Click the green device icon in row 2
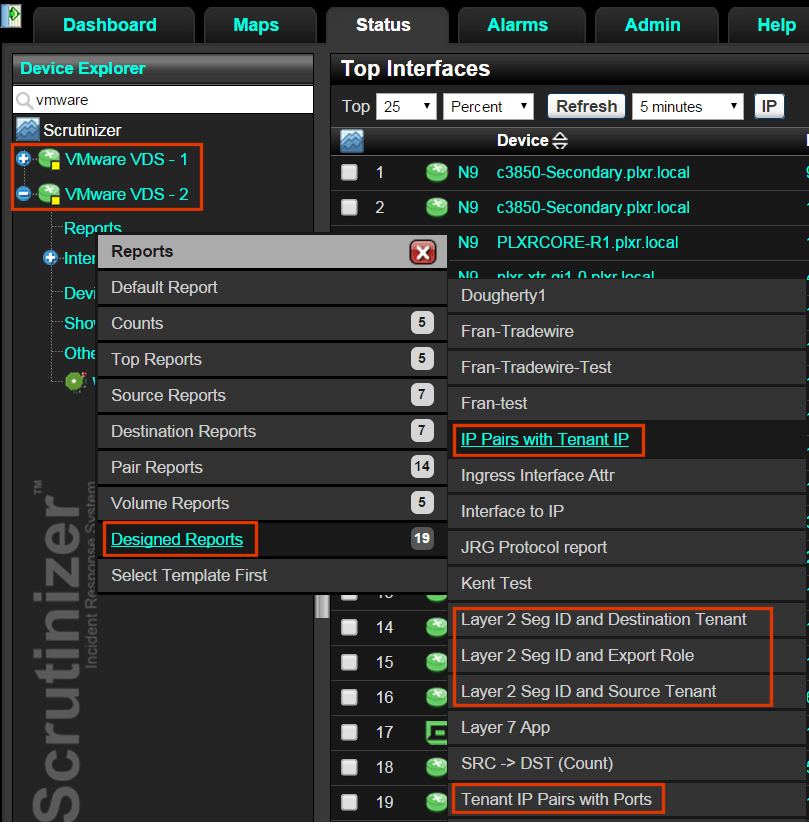Image resolution: width=809 pixels, height=826 pixels. tap(437, 207)
